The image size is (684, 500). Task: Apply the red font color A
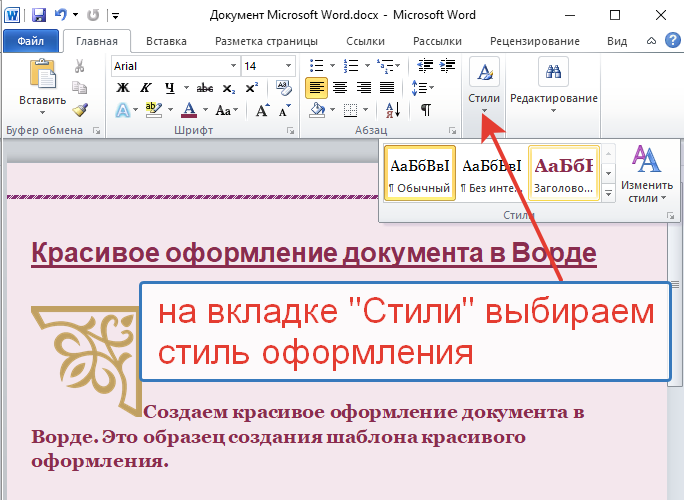[189, 110]
